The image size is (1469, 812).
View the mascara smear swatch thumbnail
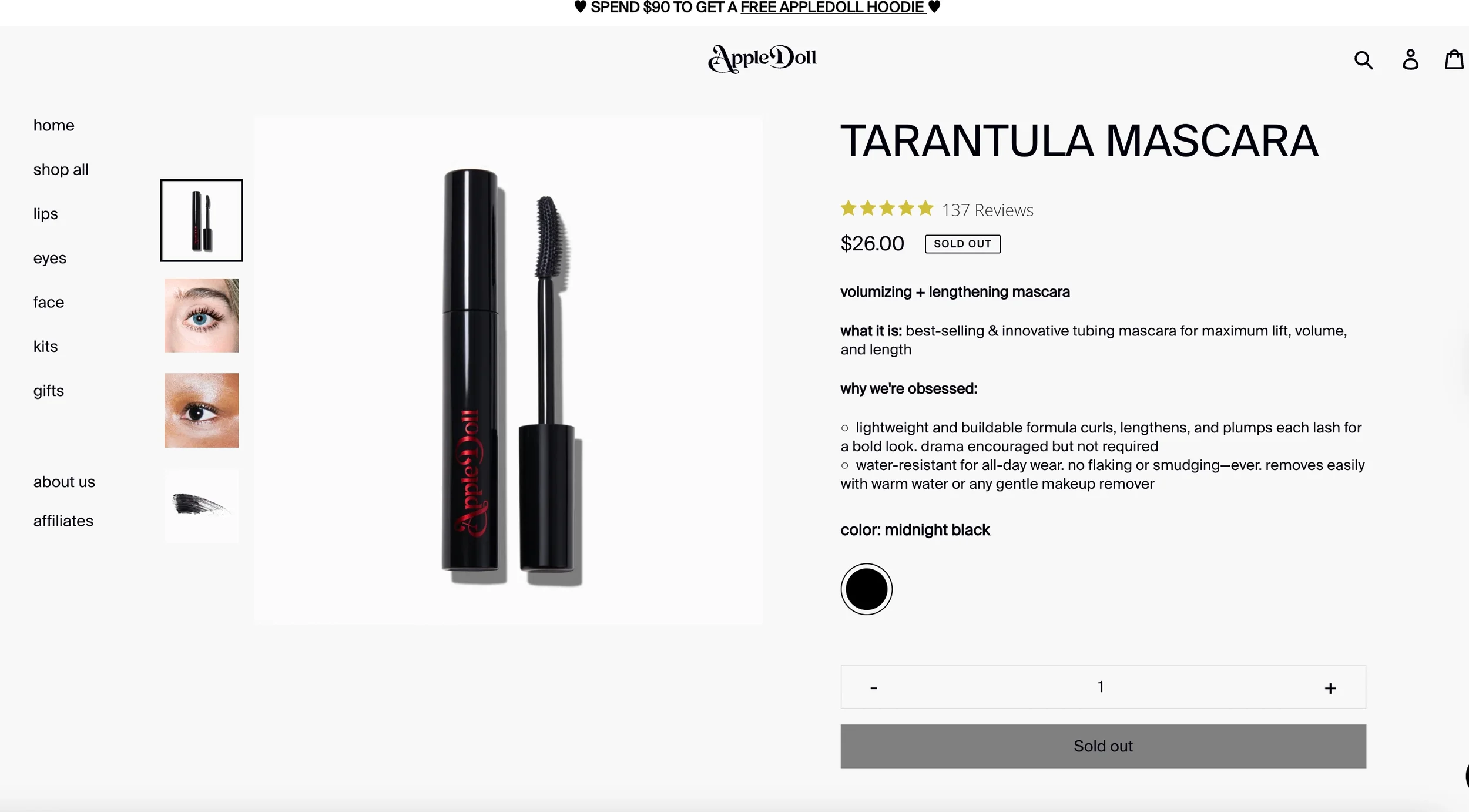202,505
